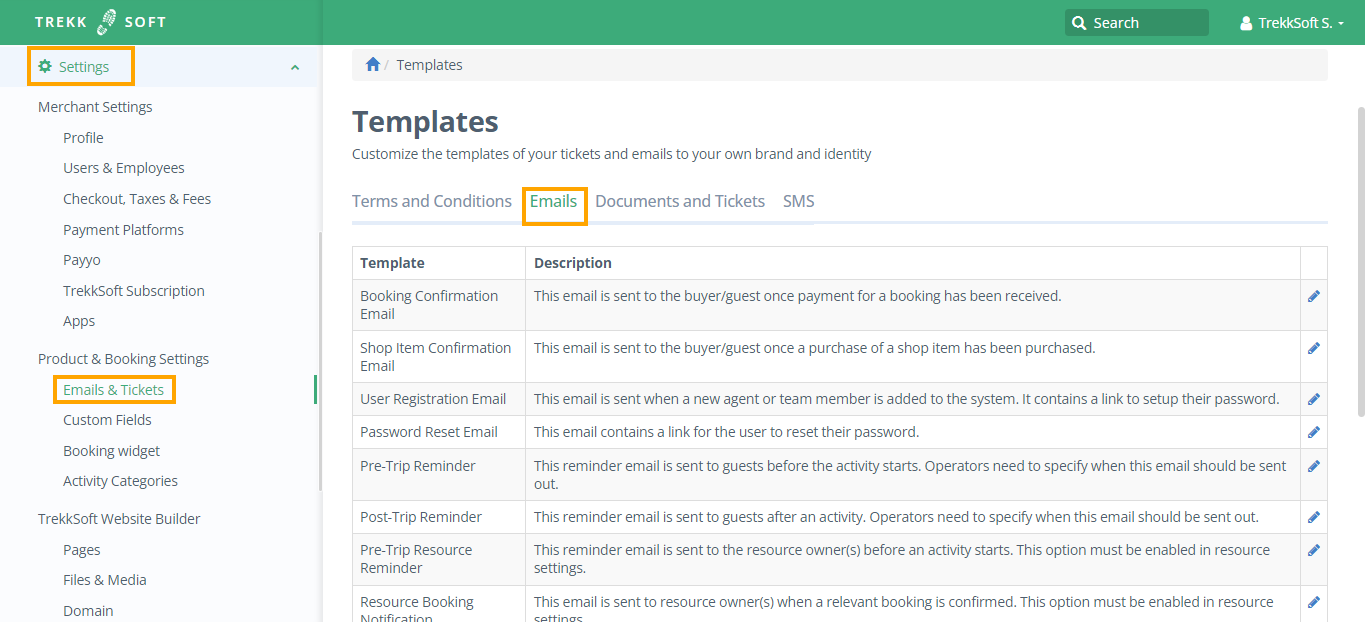Select Custom Fields in the sidebar

point(107,420)
